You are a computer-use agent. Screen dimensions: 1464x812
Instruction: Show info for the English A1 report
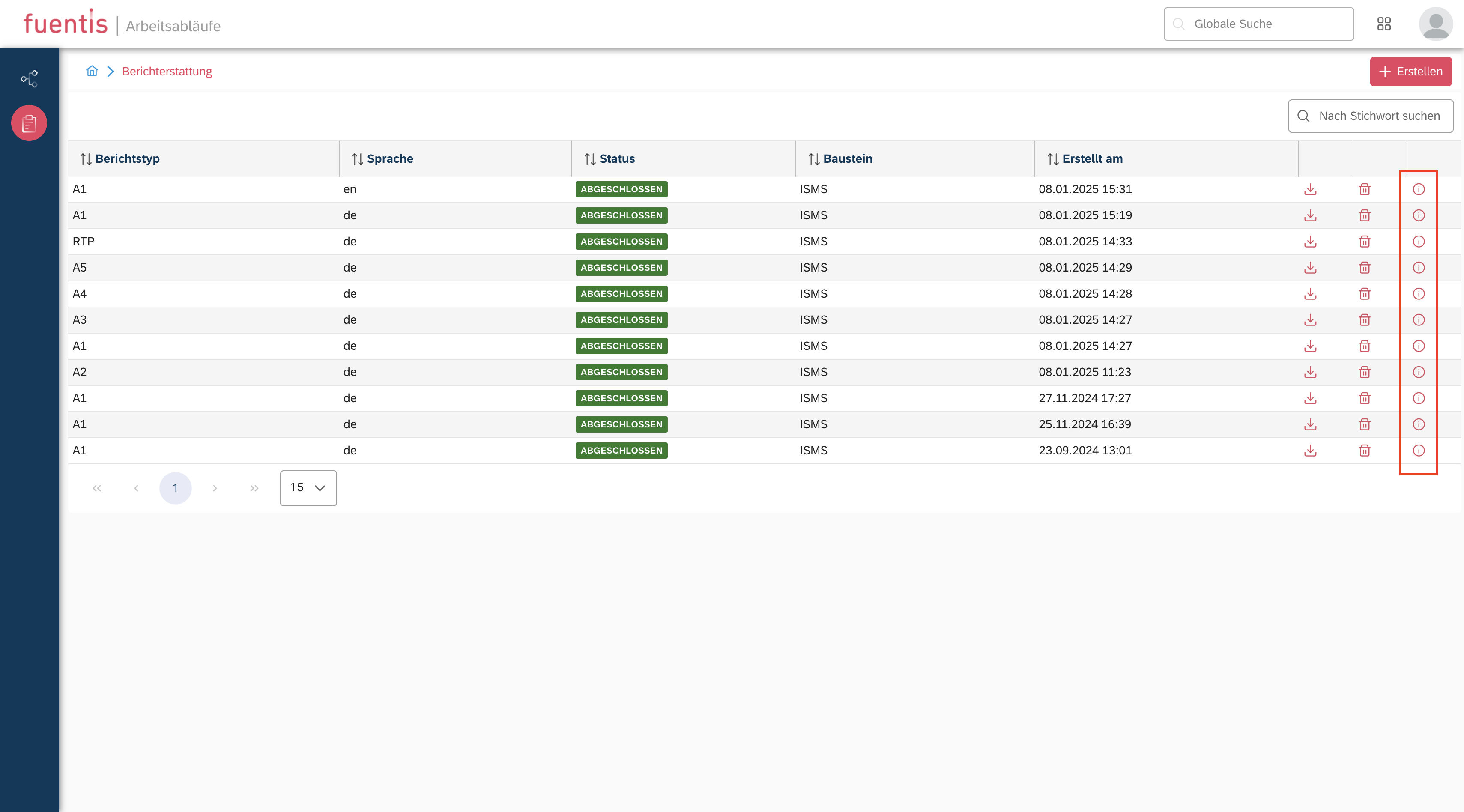click(1419, 189)
